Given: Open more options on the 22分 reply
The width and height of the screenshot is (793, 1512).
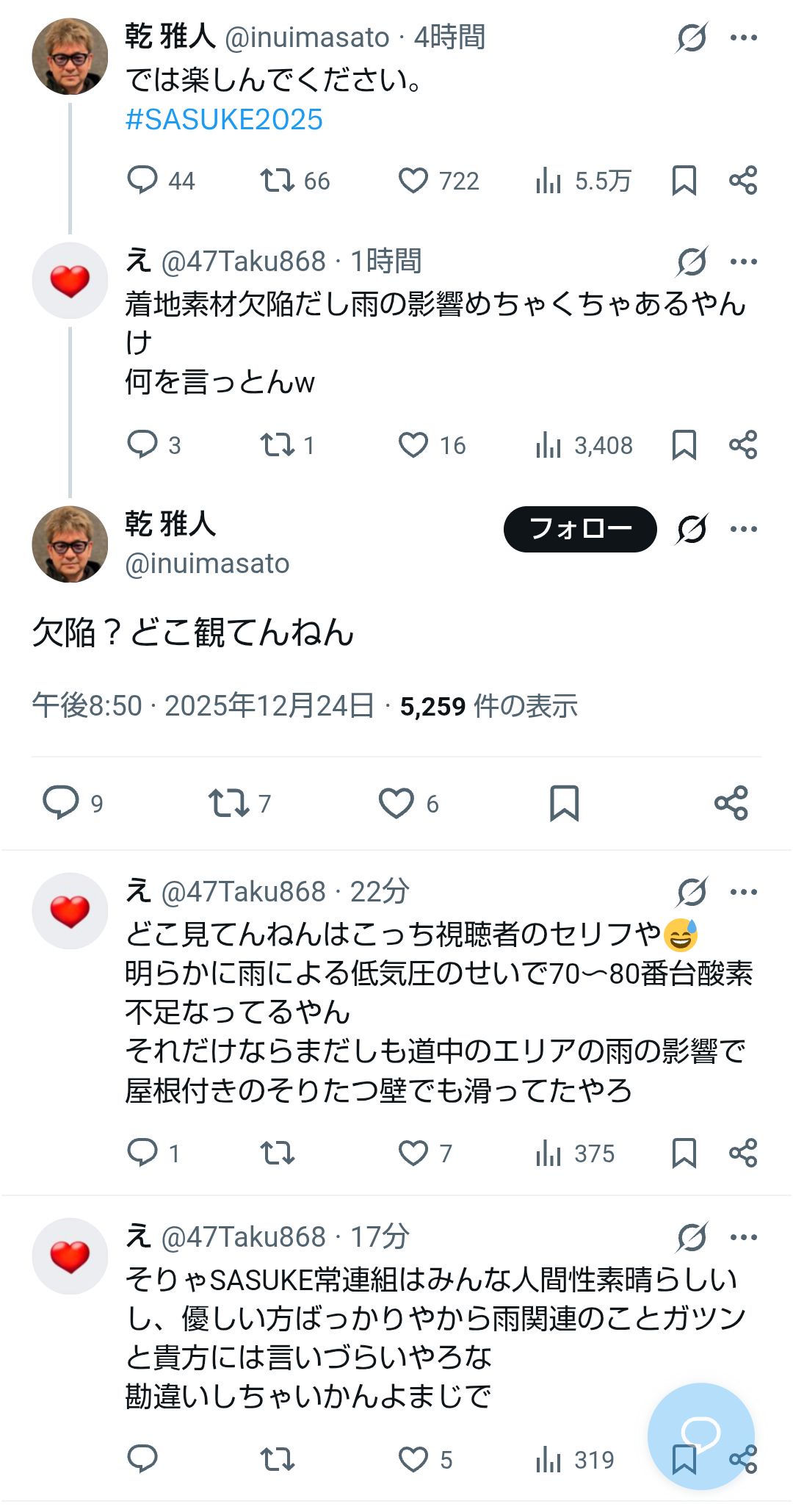Looking at the screenshot, I should point(743,892).
